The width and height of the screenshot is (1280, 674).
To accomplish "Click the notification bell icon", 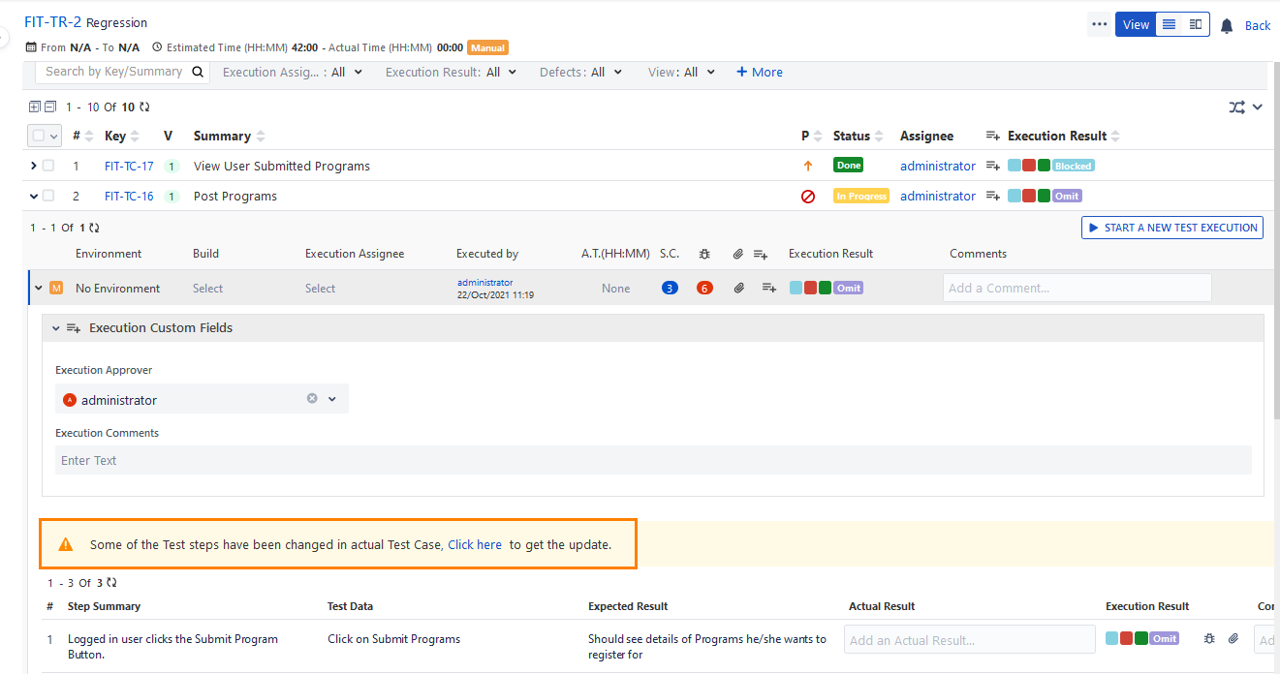I will coord(1227,26).
